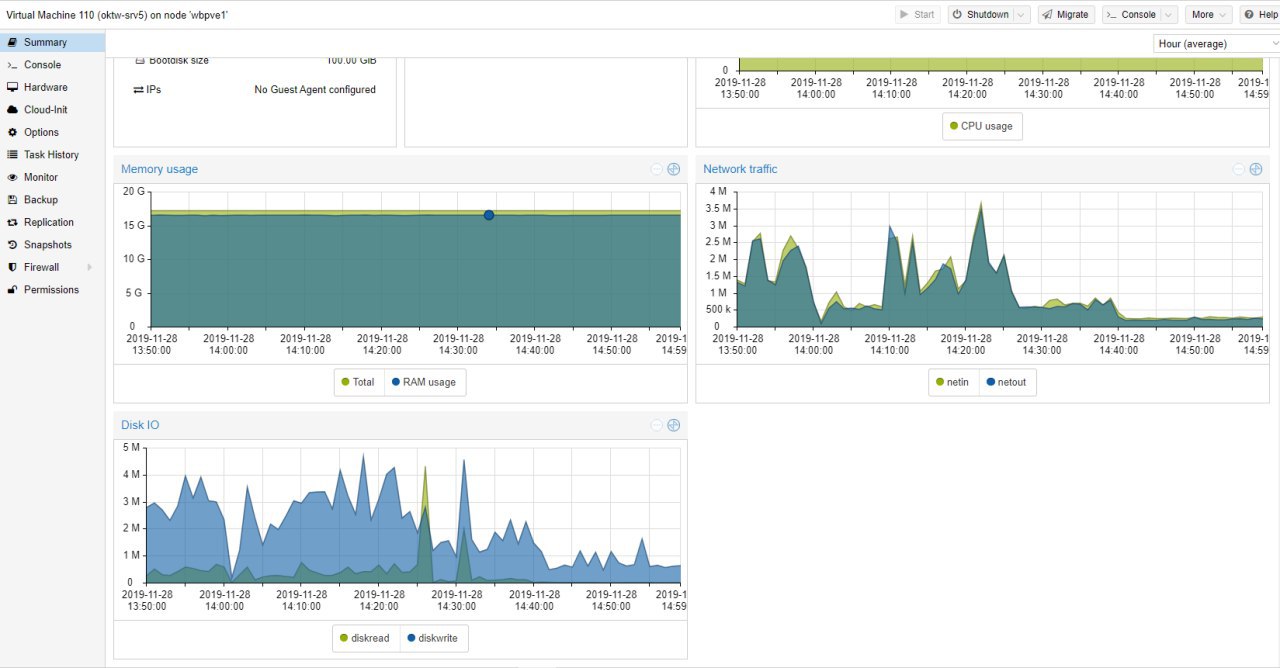Toggle the Total memory legend series
The height and width of the screenshot is (668, 1280).
point(358,382)
